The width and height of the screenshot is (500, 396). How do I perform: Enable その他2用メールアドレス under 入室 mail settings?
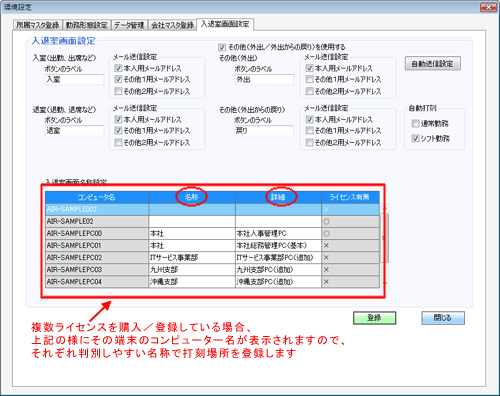[118, 91]
